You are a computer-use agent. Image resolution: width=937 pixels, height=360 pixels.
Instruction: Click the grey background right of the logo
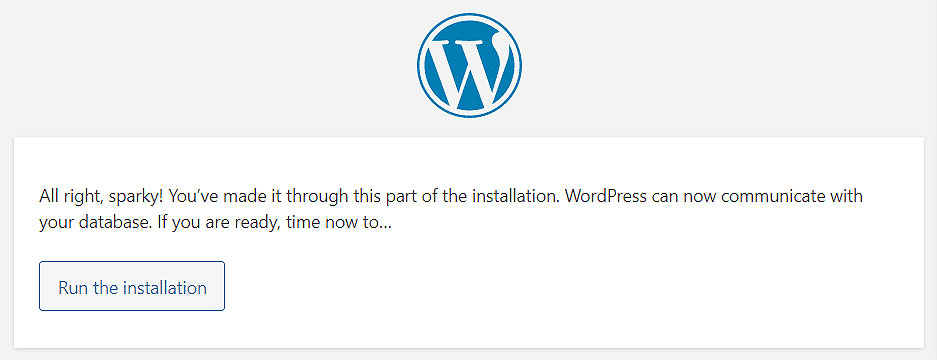[x=729, y=66]
